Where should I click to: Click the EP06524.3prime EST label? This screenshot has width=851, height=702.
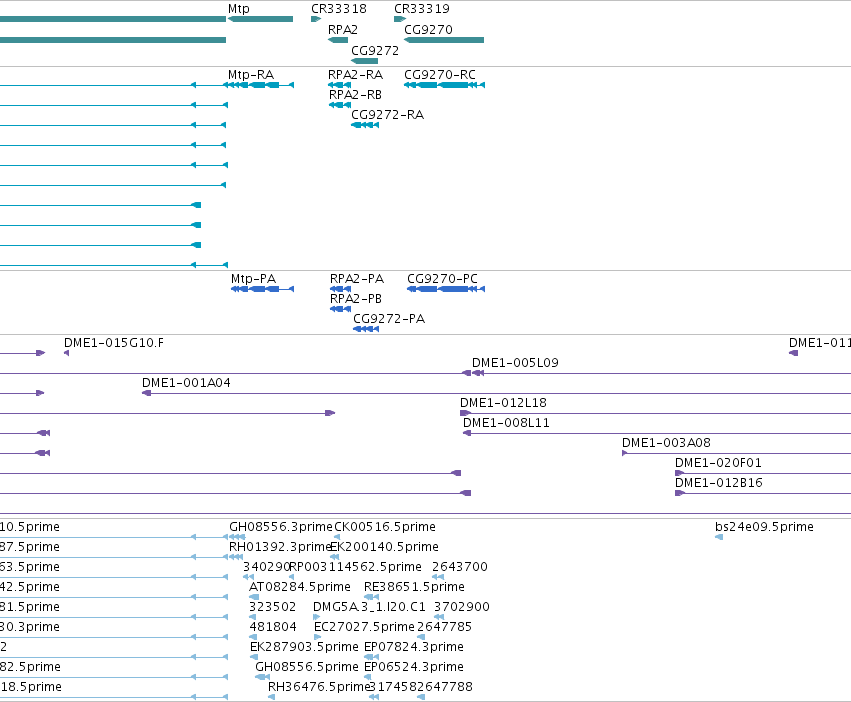(x=414, y=667)
